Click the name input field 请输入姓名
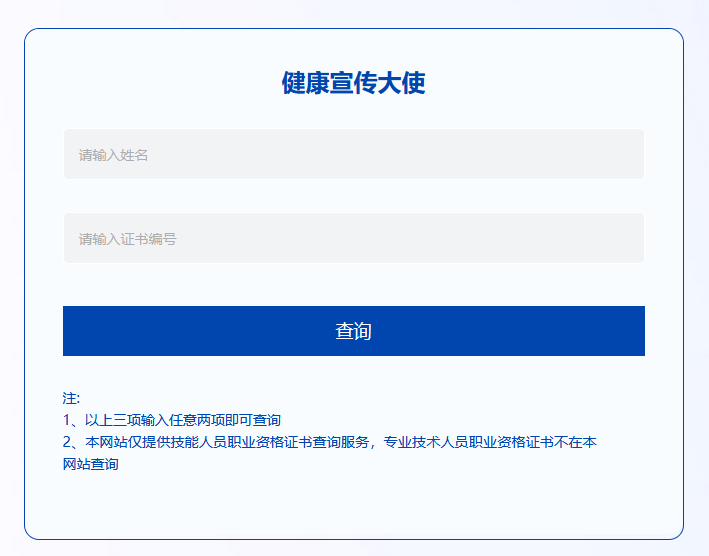This screenshot has height=556, width=709. [354, 154]
